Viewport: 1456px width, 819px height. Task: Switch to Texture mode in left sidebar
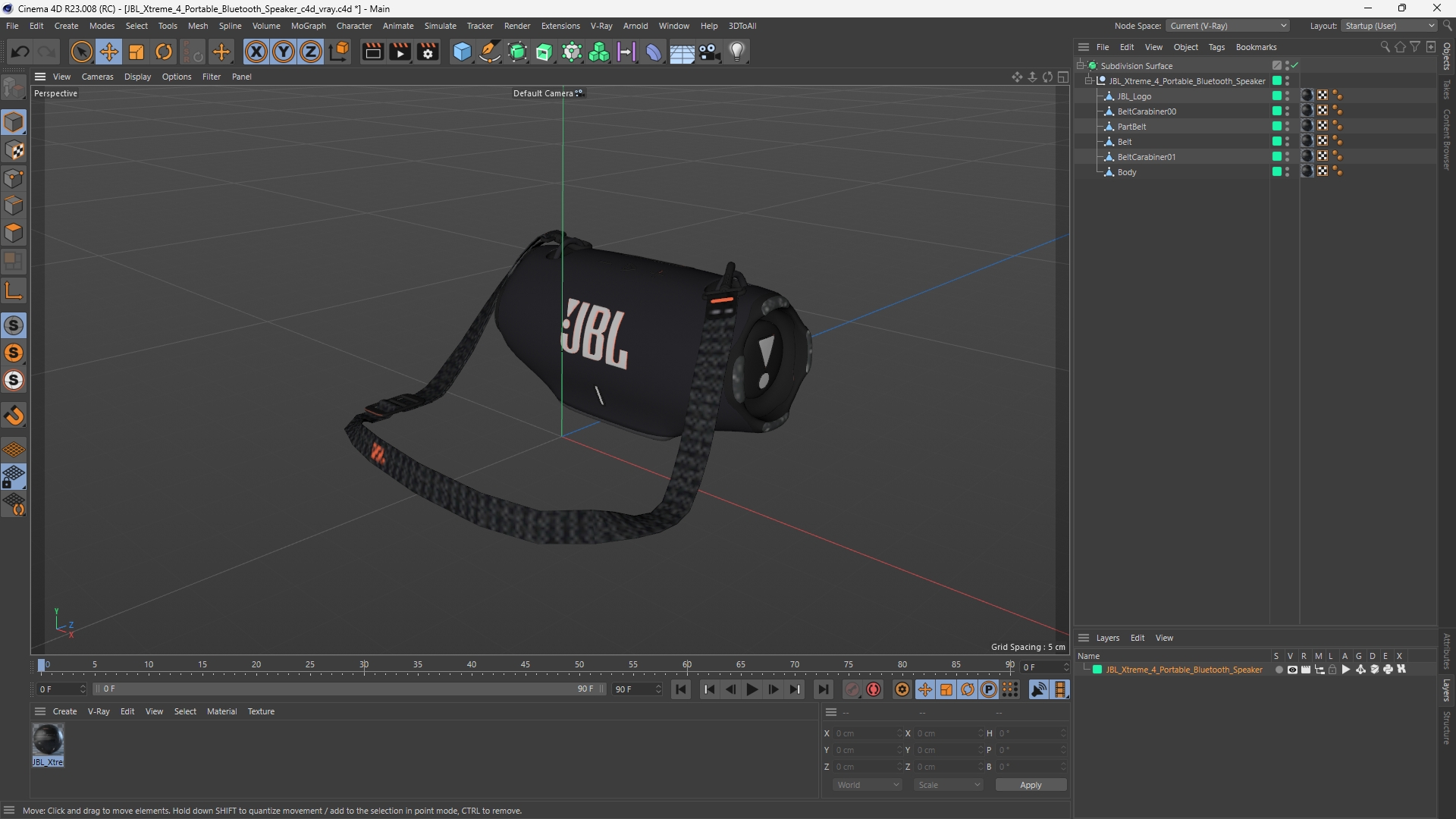coord(14,150)
